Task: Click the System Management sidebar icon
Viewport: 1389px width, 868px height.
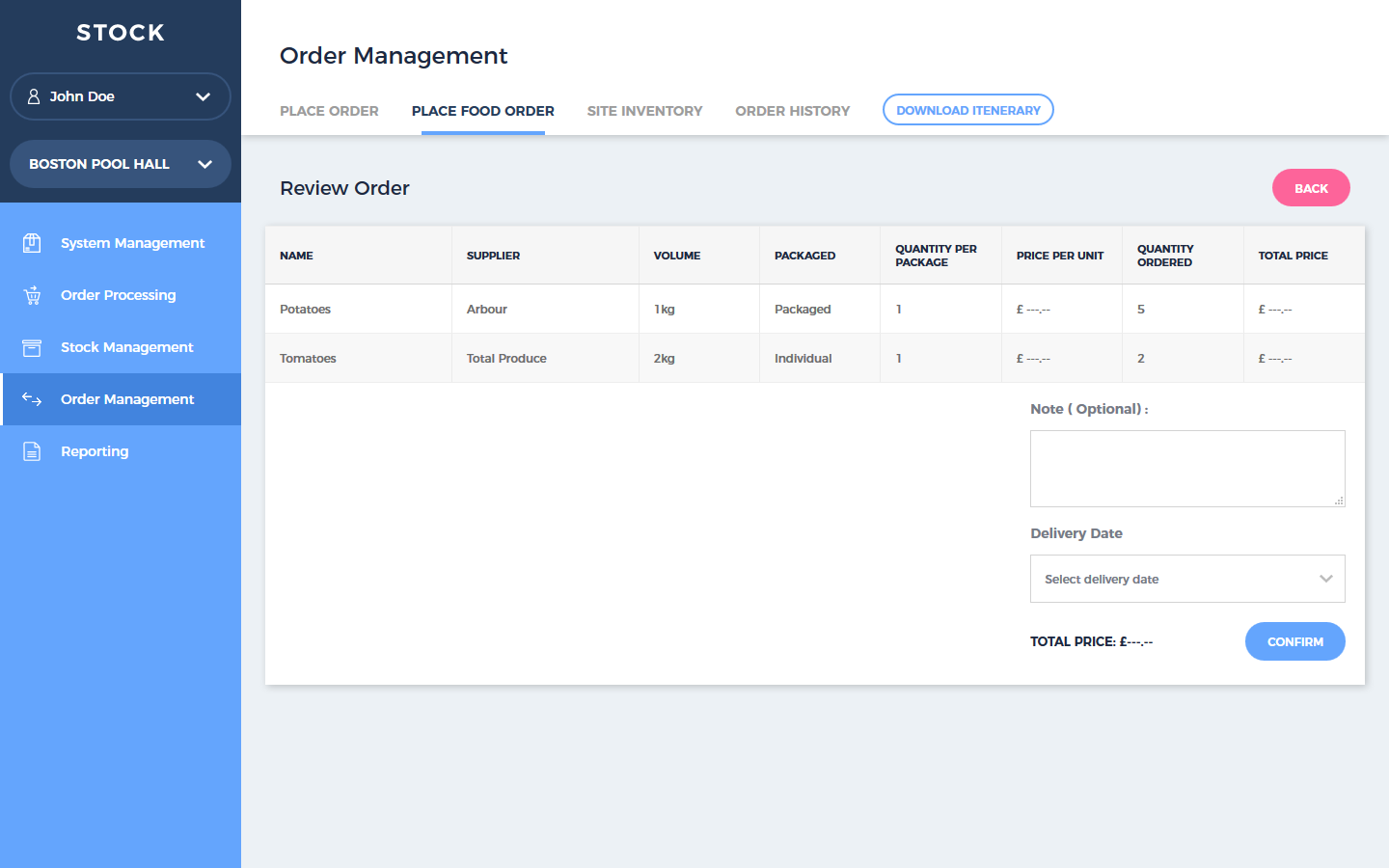Action: click(x=32, y=243)
